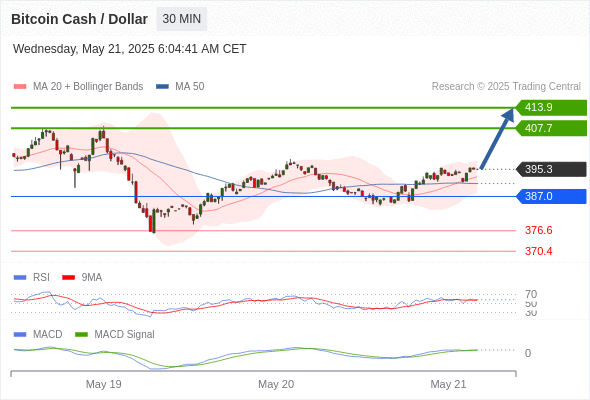This screenshot has height=400, width=590.
Task: Select the 407.7 green resistance price tag
Action: 551,128
